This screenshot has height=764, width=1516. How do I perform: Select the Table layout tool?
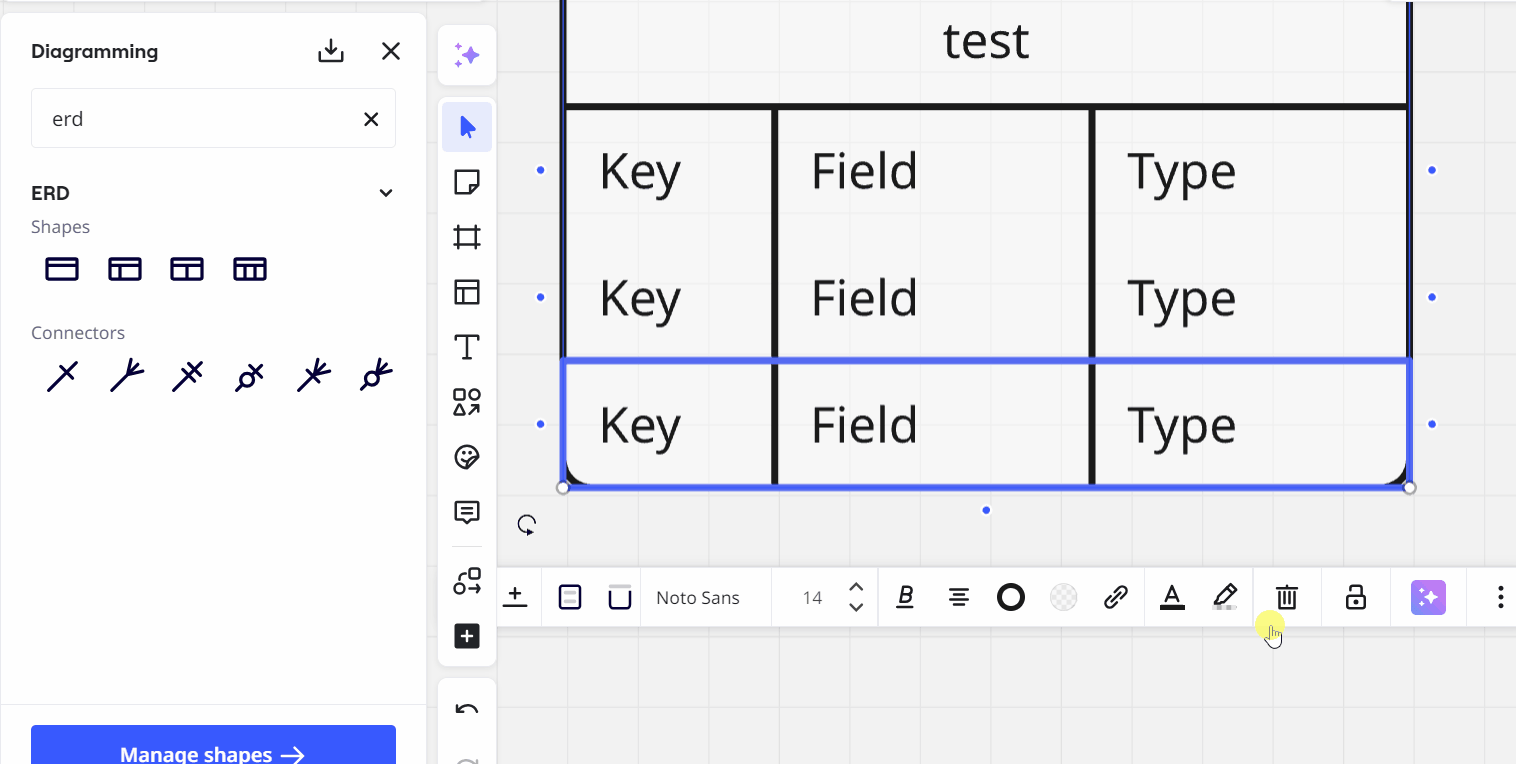pyautogui.click(x=467, y=292)
